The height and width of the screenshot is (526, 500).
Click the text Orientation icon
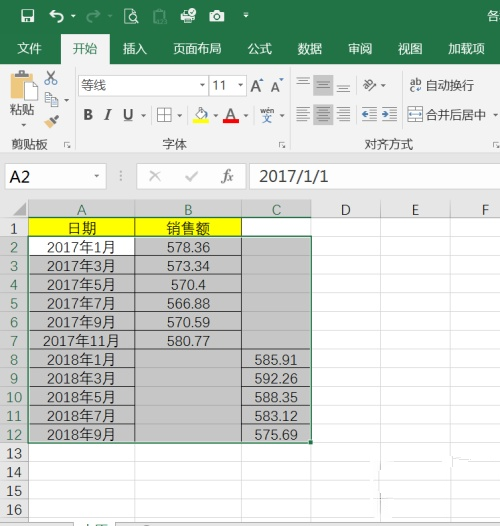click(370, 85)
